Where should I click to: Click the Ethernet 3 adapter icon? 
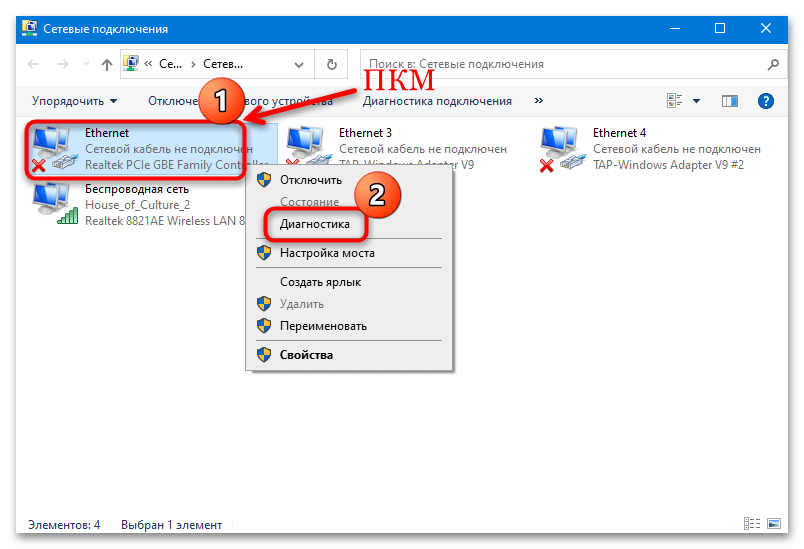(x=307, y=148)
